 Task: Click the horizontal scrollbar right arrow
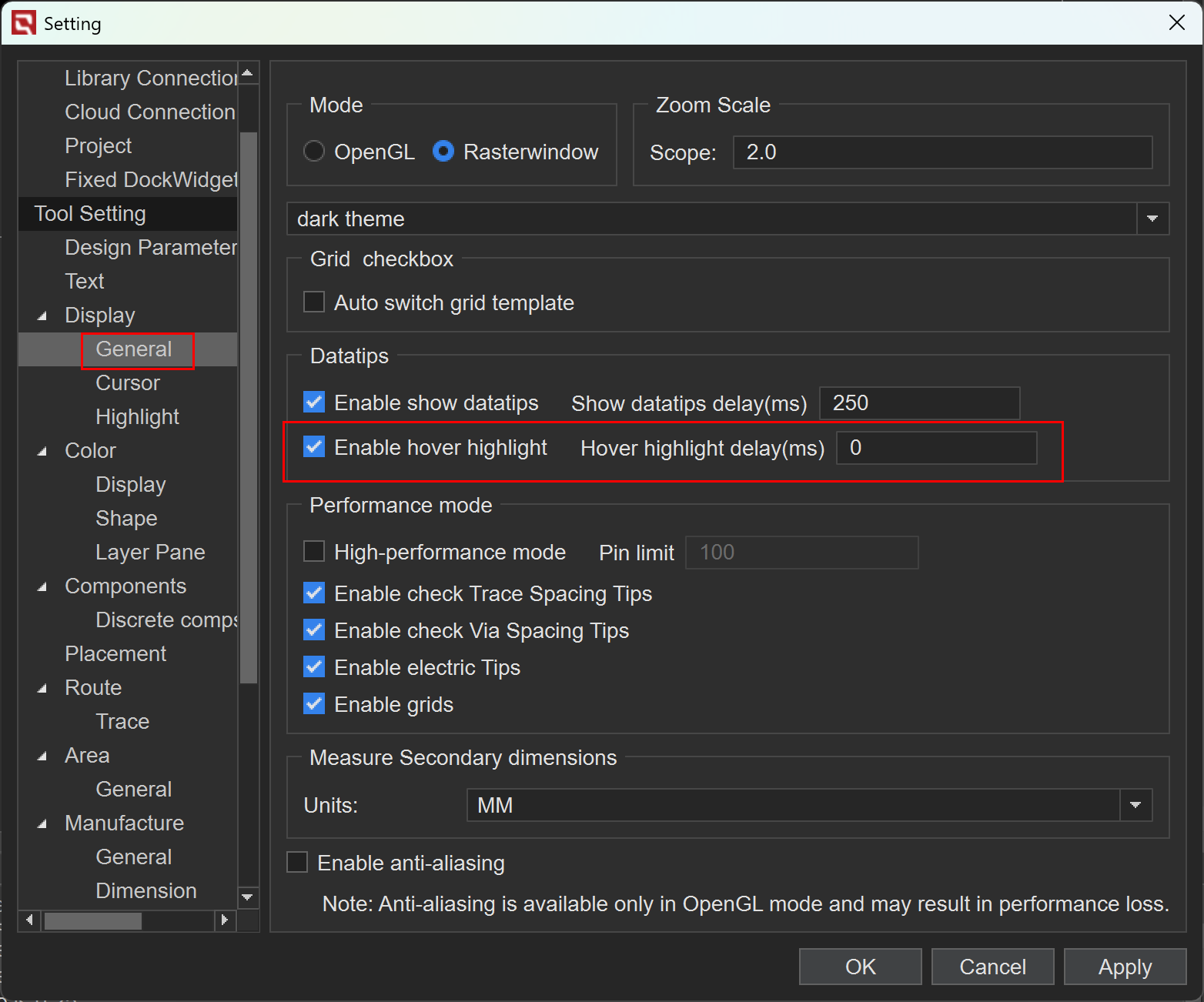point(225,920)
